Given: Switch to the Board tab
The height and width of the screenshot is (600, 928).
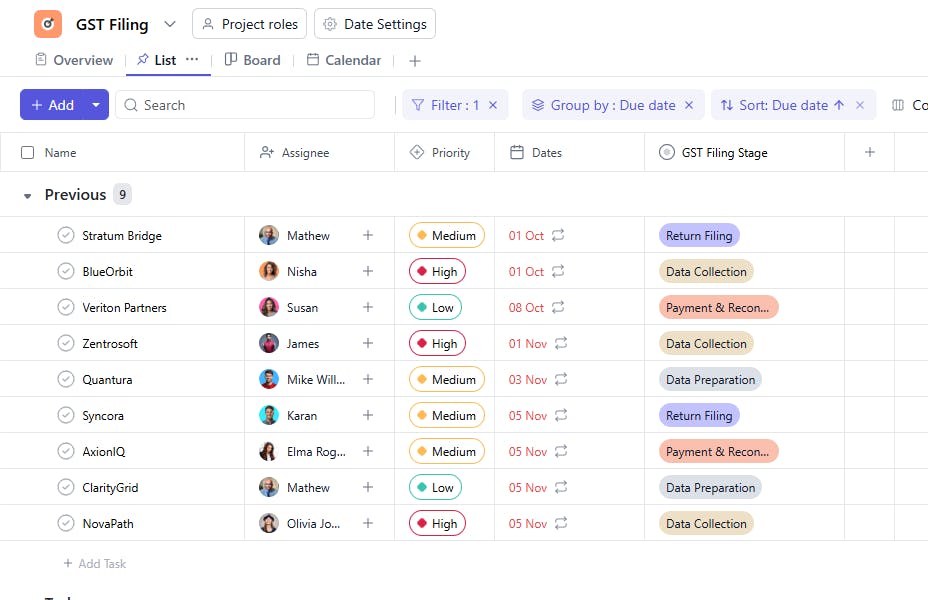Looking at the screenshot, I should tap(252, 60).
